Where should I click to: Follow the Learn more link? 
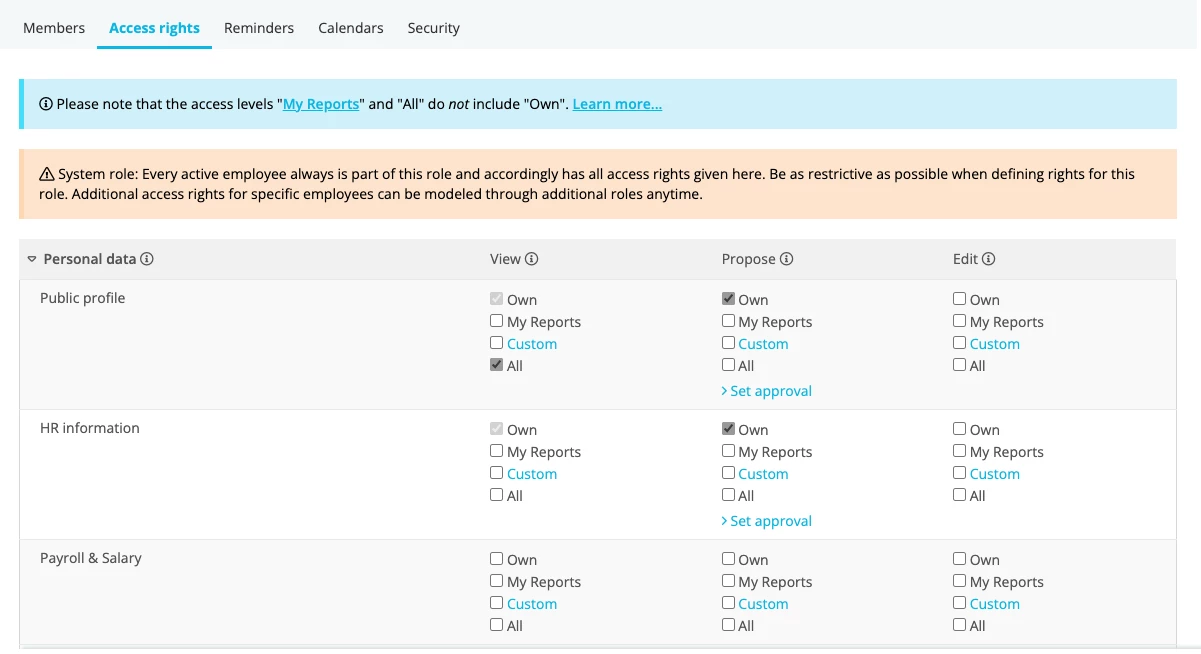(x=617, y=104)
